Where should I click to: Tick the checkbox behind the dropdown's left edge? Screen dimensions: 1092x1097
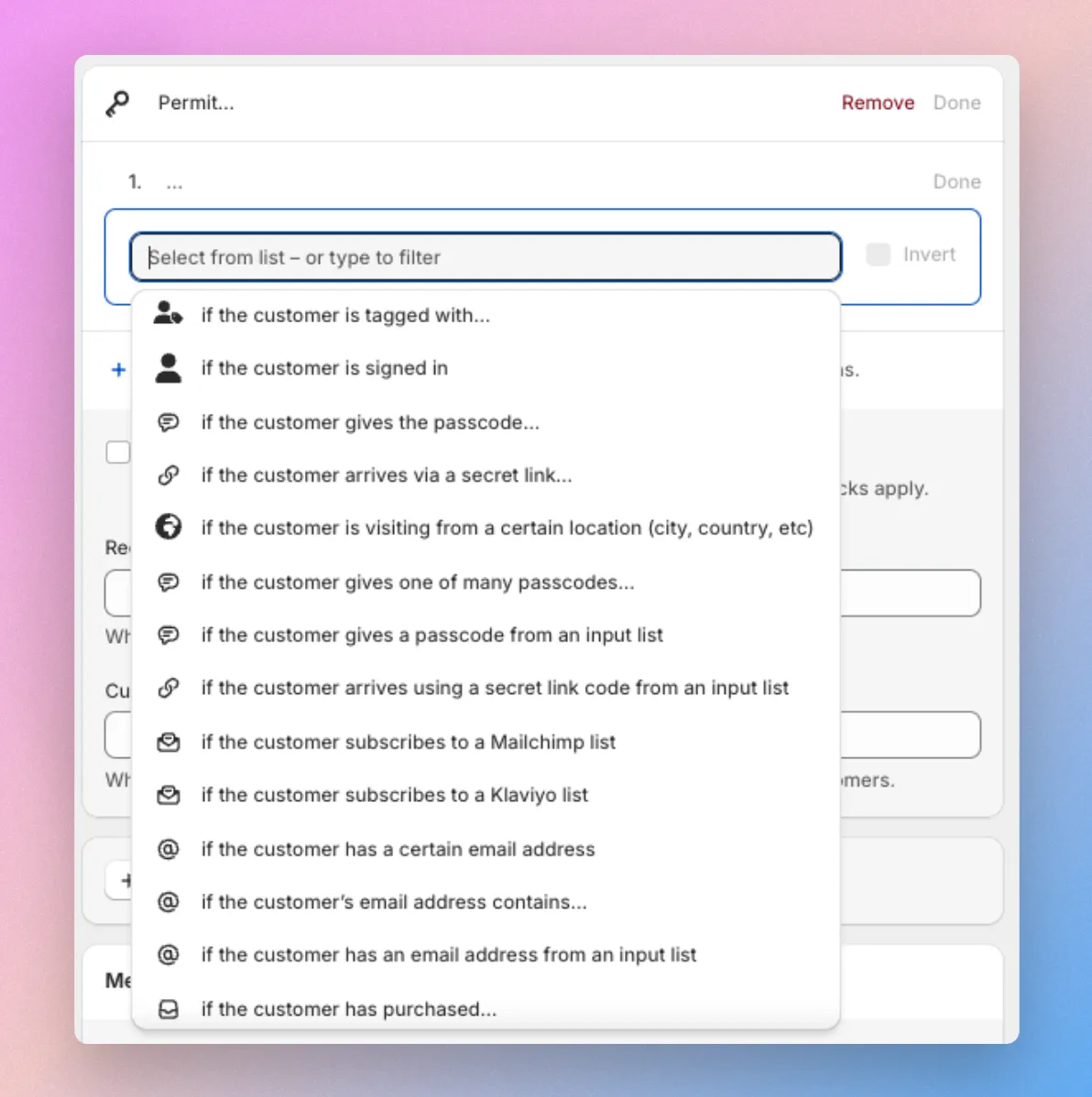(x=117, y=452)
